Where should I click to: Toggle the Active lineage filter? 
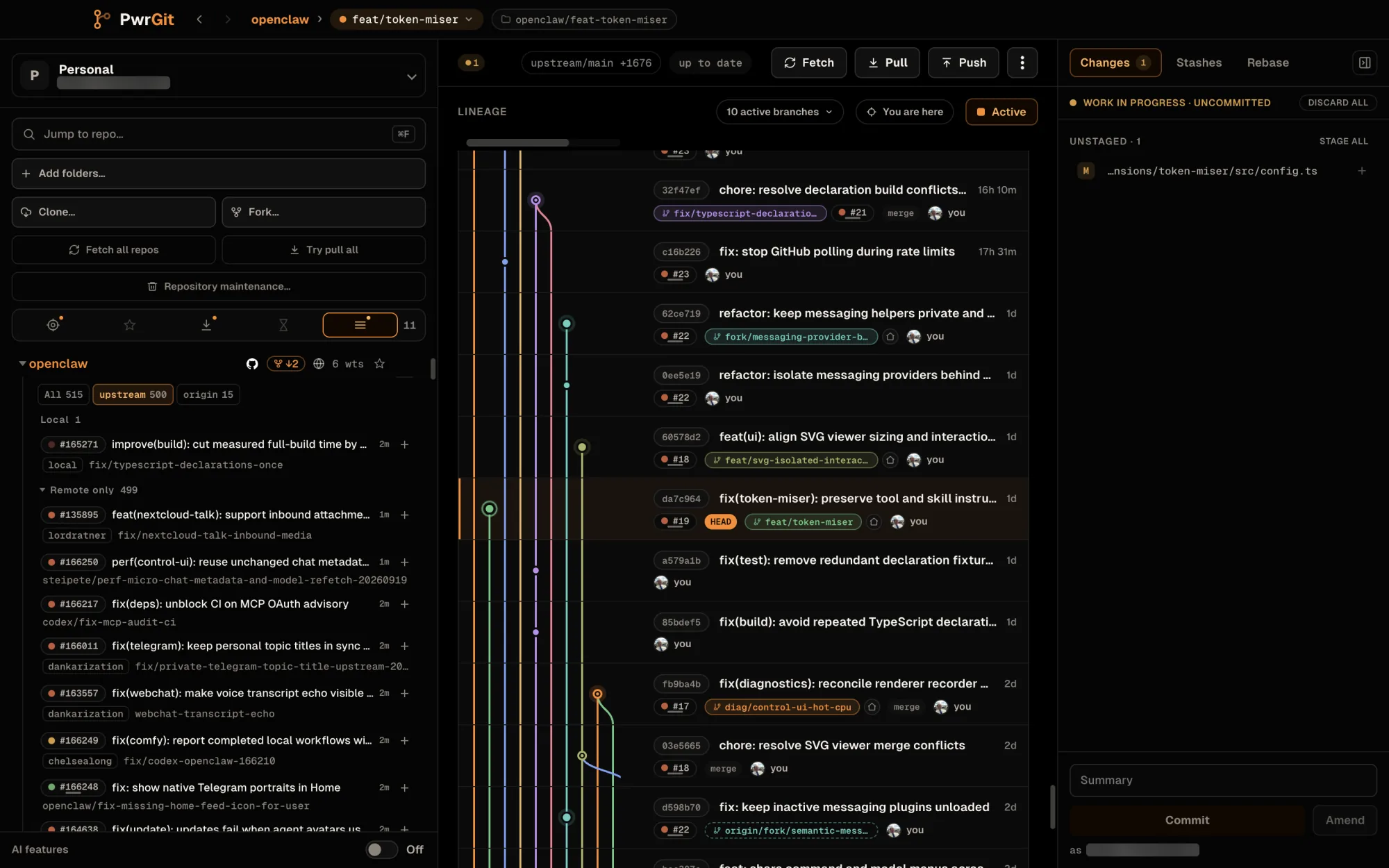(1001, 112)
